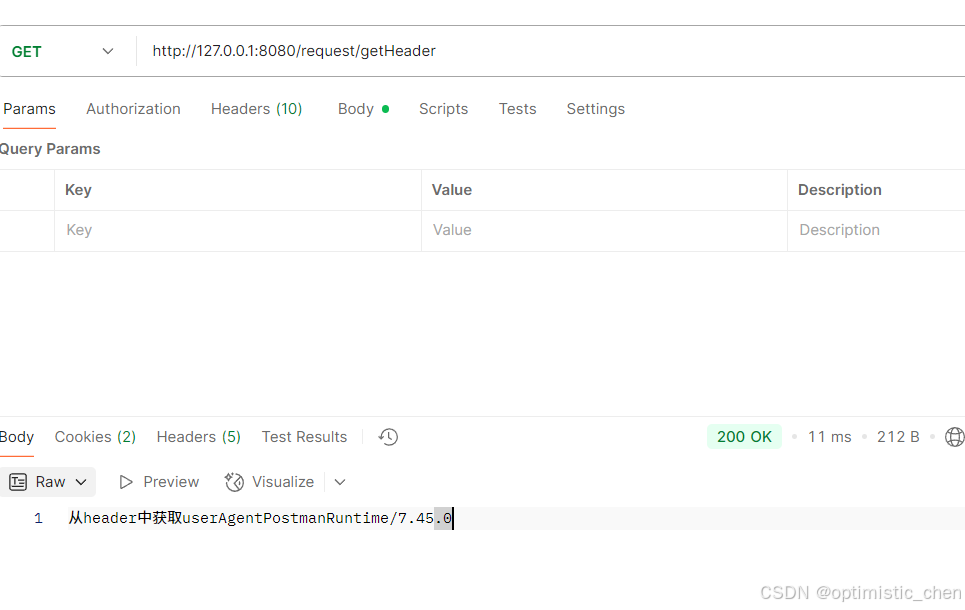Open the response Headers (5) tab
The image size is (965, 610).
click(x=199, y=437)
